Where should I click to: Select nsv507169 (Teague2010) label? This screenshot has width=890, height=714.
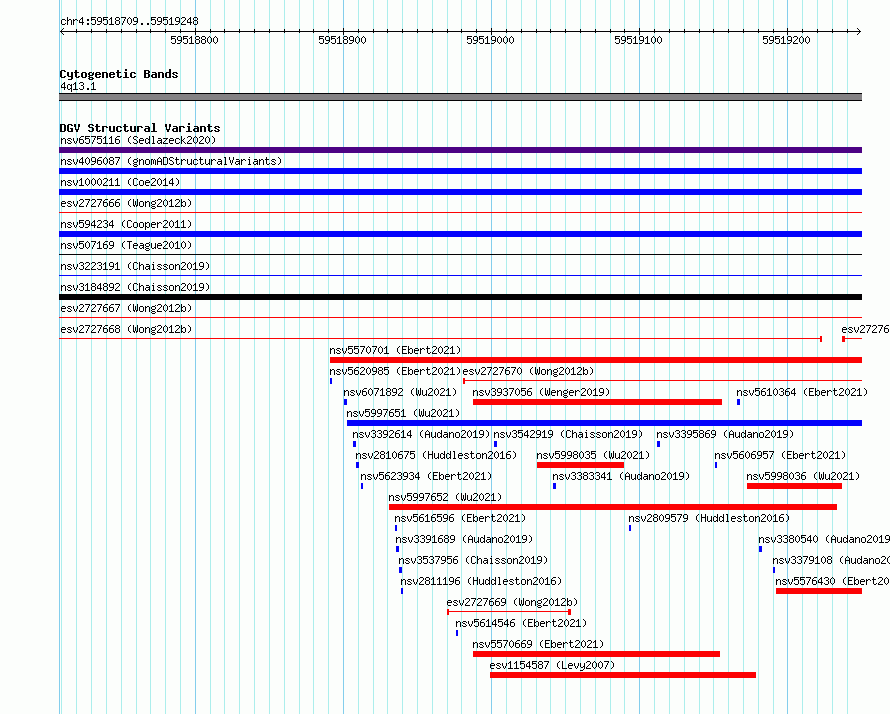[x=126, y=245]
